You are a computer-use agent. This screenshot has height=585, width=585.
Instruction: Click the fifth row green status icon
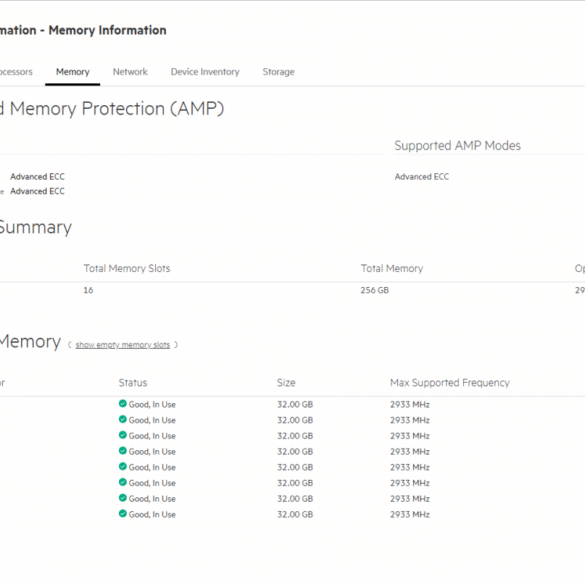(x=122, y=466)
